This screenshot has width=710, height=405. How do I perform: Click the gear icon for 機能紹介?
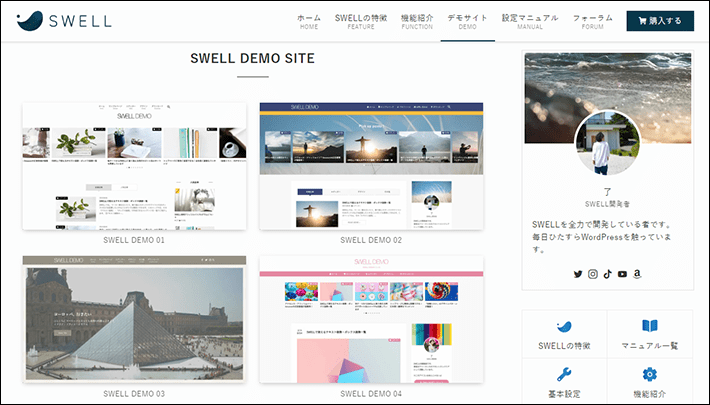coord(649,375)
